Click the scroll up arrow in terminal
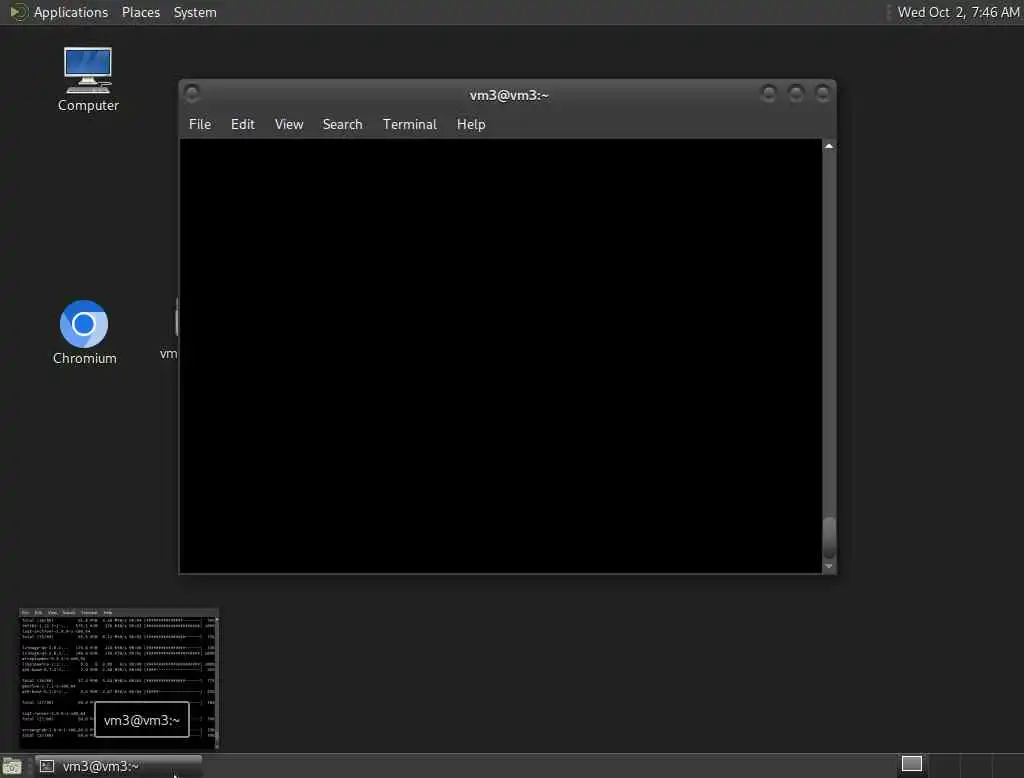This screenshot has height=778, width=1024. (x=829, y=146)
